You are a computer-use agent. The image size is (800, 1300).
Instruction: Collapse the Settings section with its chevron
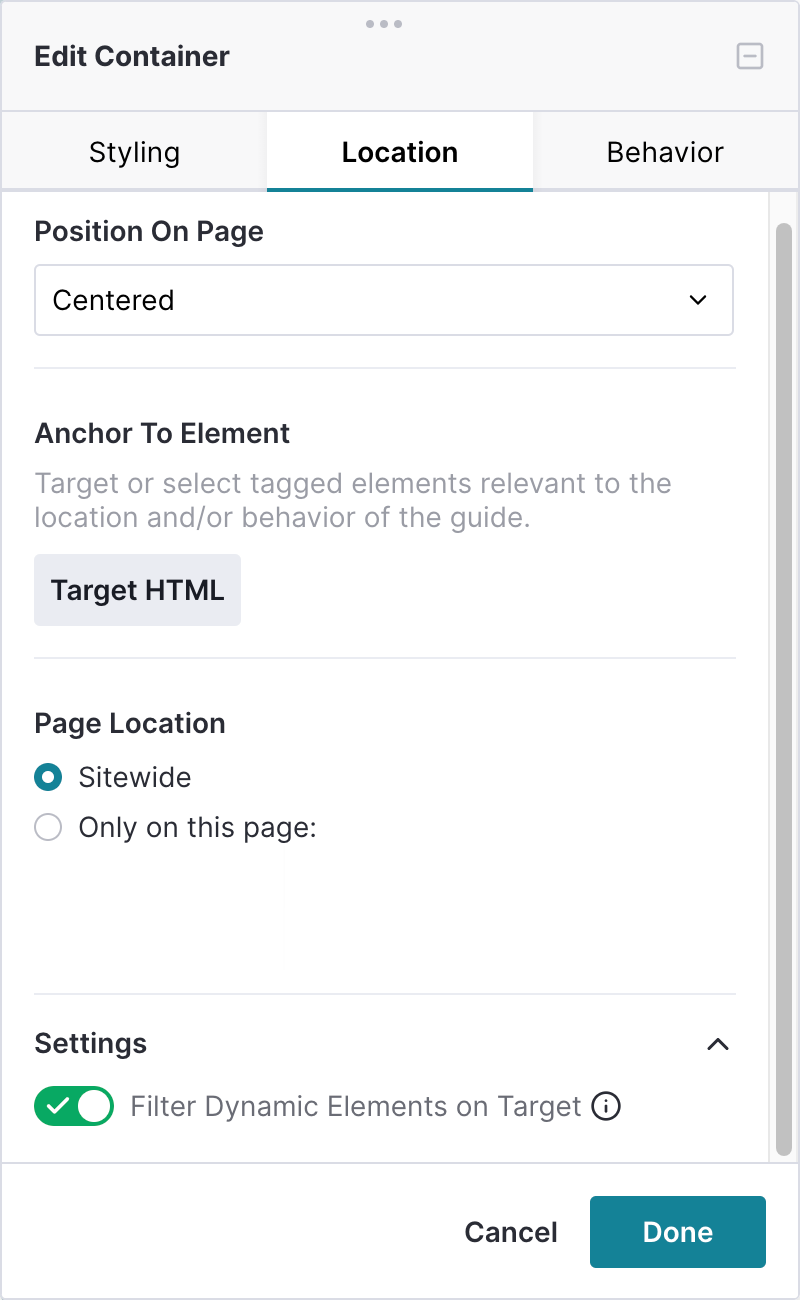click(x=718, y=1044)
